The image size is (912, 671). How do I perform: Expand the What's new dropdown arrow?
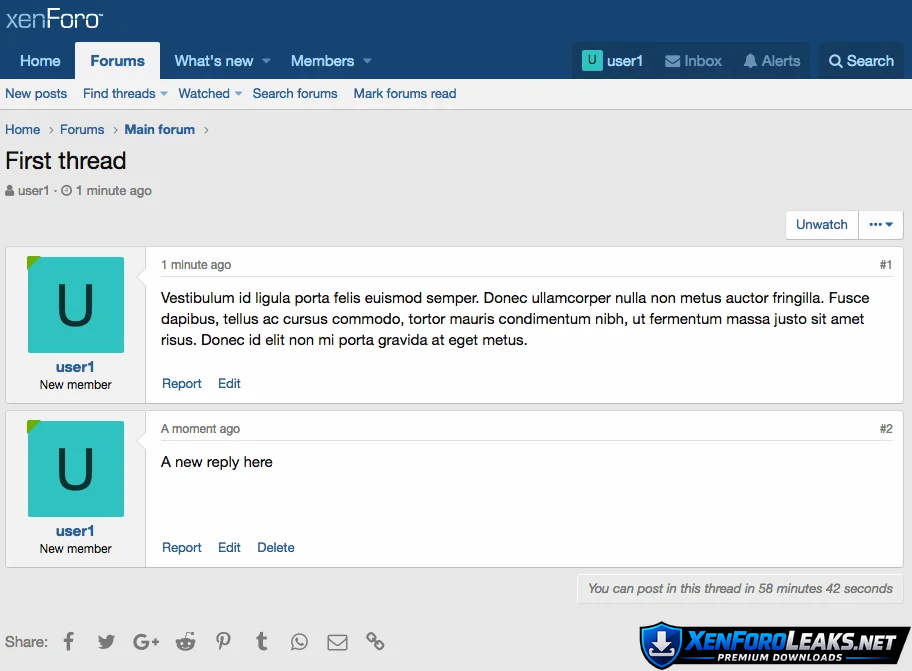[x=266, y=61]
